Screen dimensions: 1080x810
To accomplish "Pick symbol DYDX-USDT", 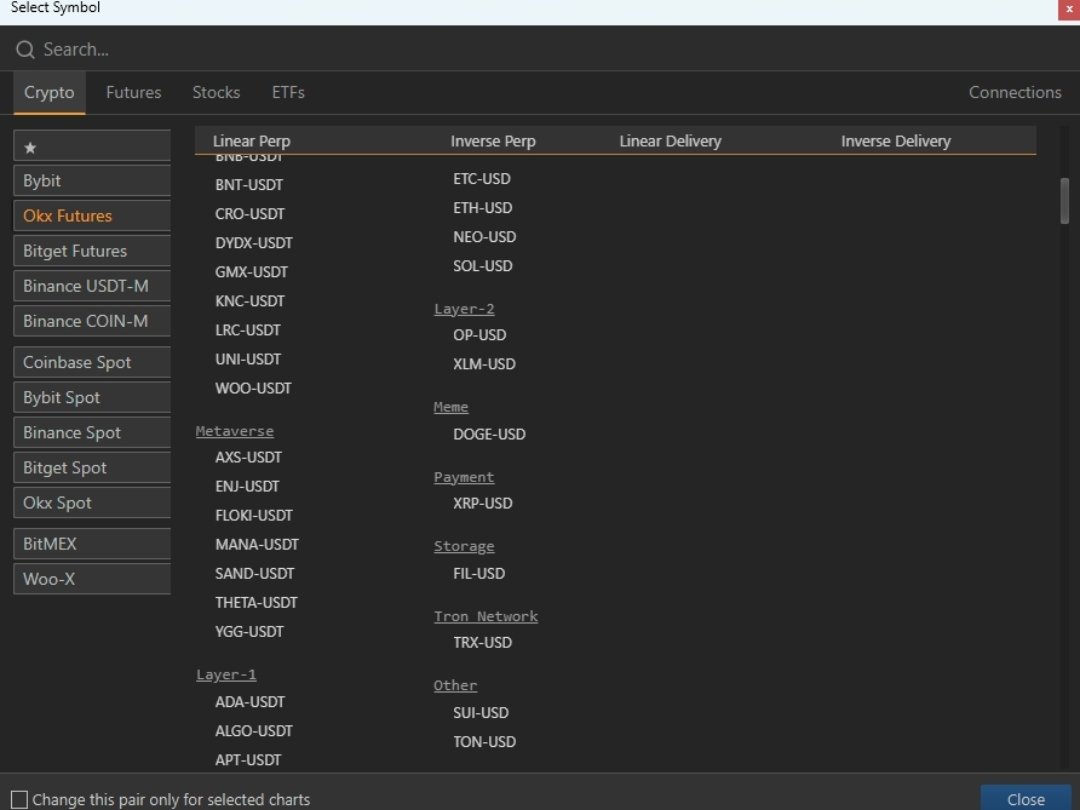I will pyautogui.click(x=253, y=243).
